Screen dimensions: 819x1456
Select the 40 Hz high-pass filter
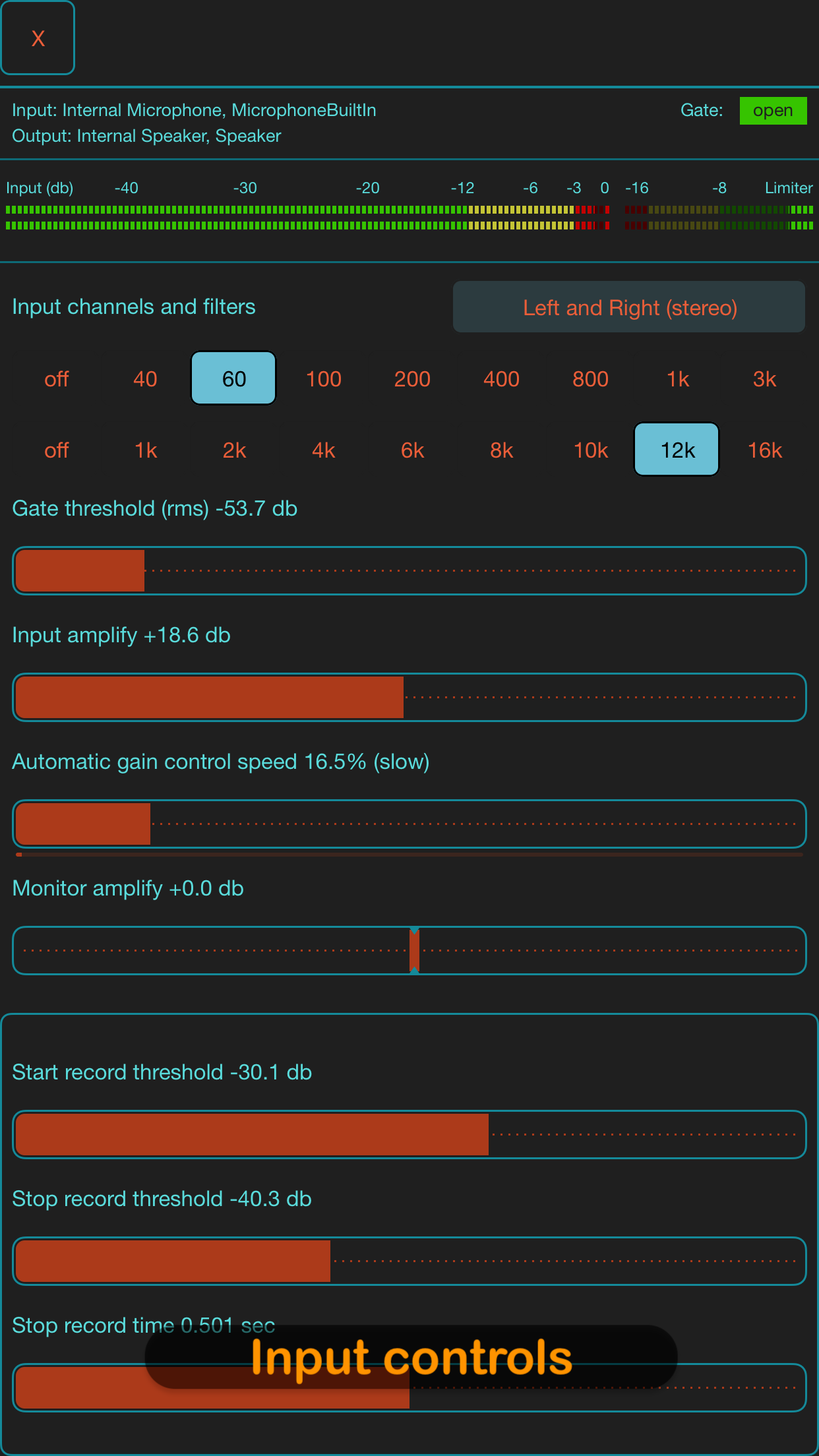tap(144, 378)
